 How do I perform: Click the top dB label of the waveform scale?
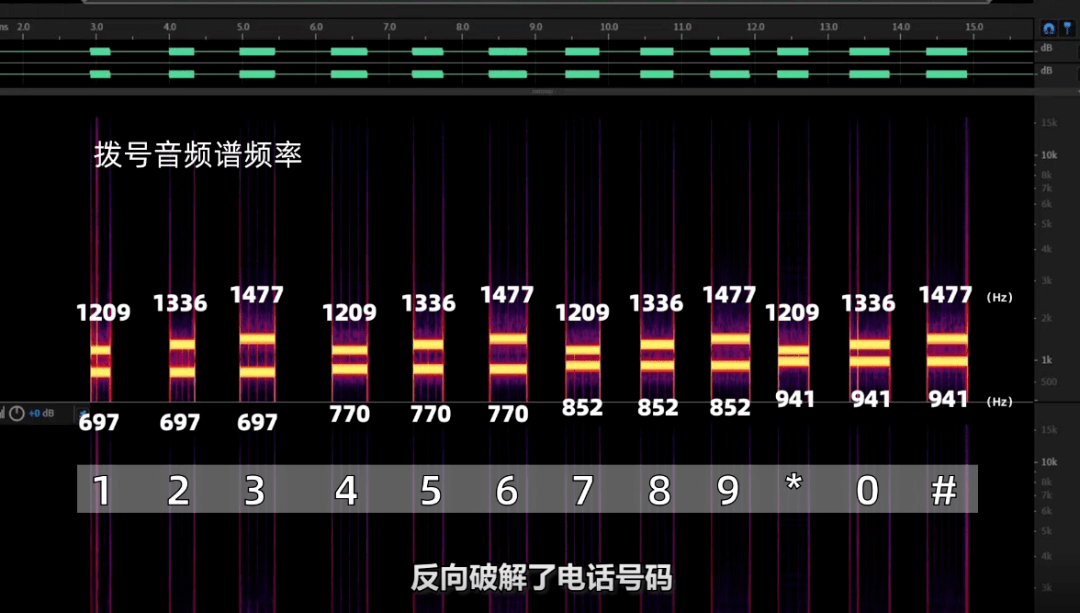click(x=1046, y=48)
